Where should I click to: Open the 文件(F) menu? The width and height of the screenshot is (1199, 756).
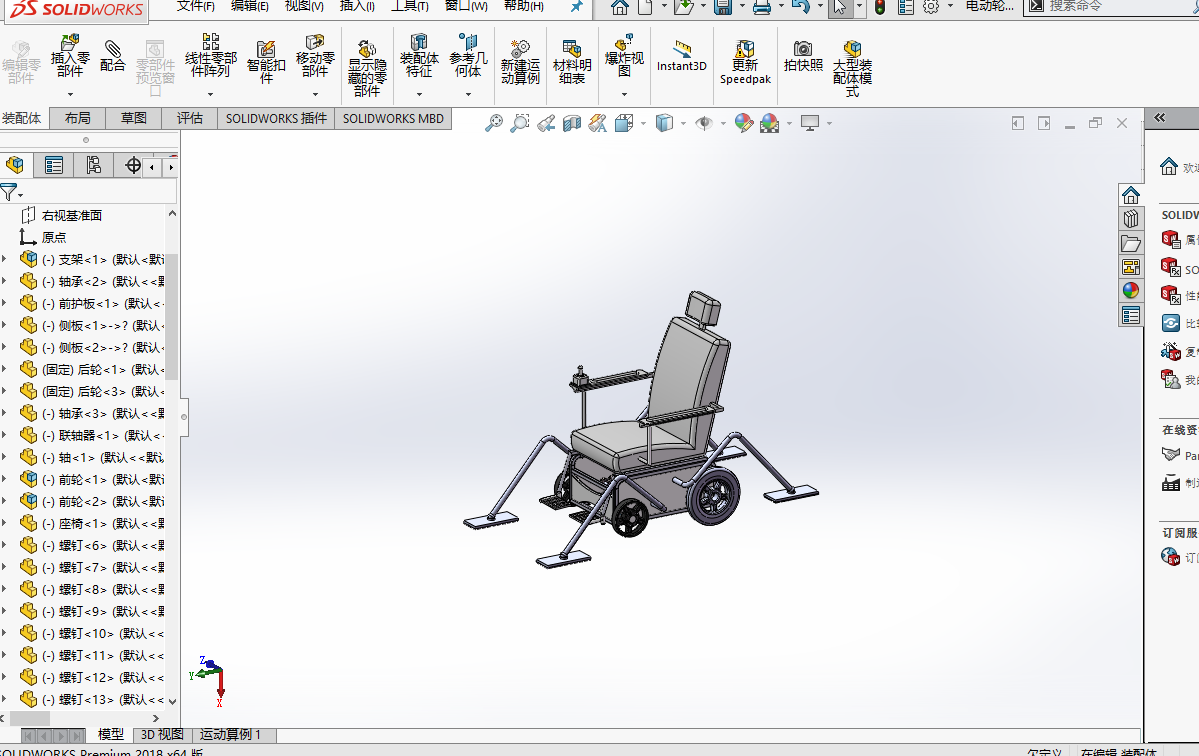(x=196, y=6)
